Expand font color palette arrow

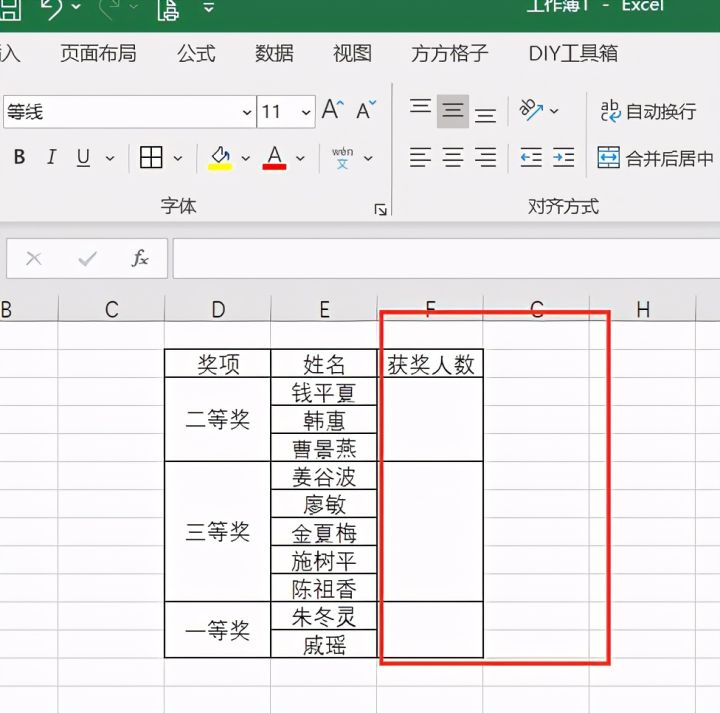[x=300, y=158]
